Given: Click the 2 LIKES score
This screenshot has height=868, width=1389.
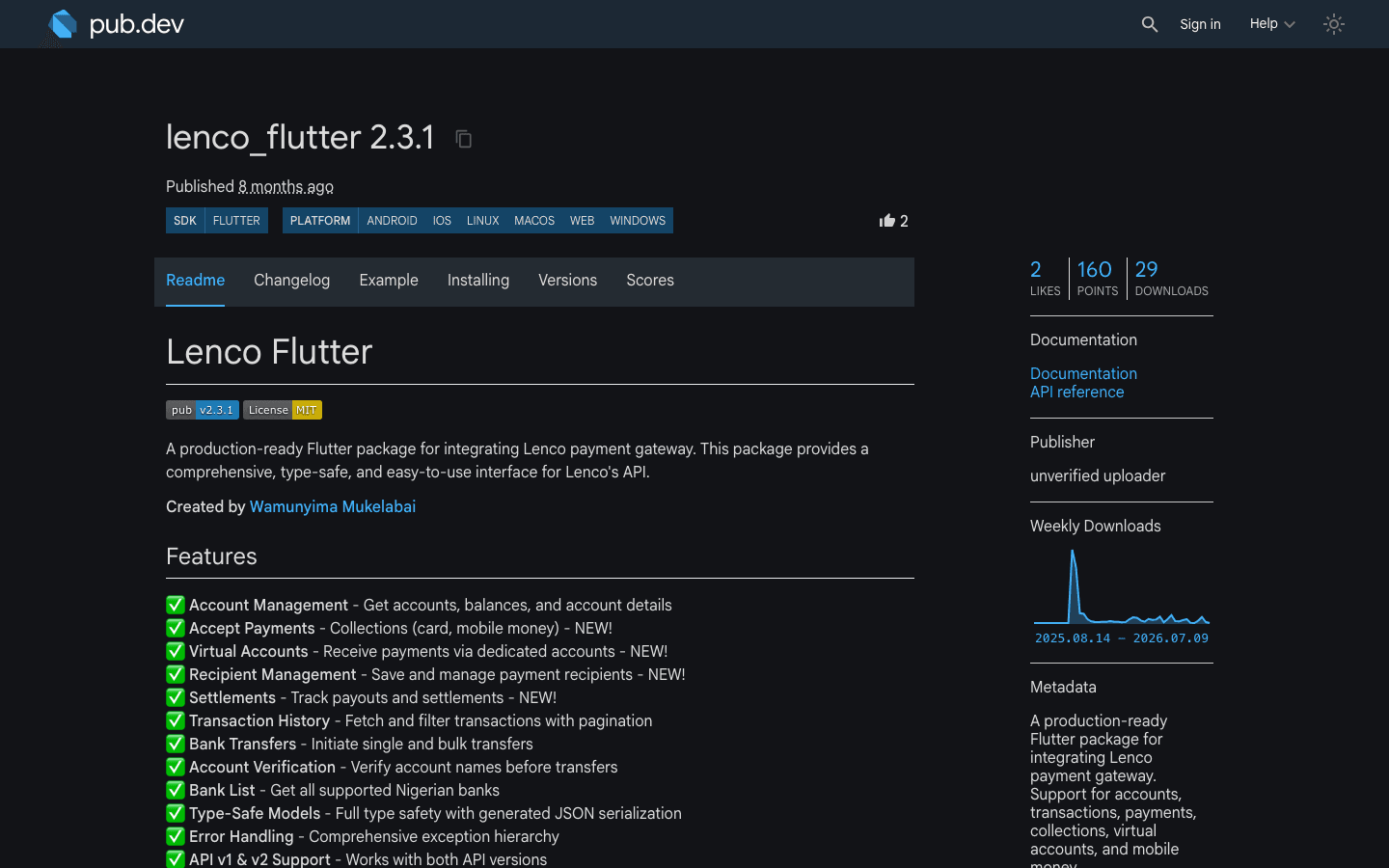Looking at the screenshot, I should tap(1045, 278).
